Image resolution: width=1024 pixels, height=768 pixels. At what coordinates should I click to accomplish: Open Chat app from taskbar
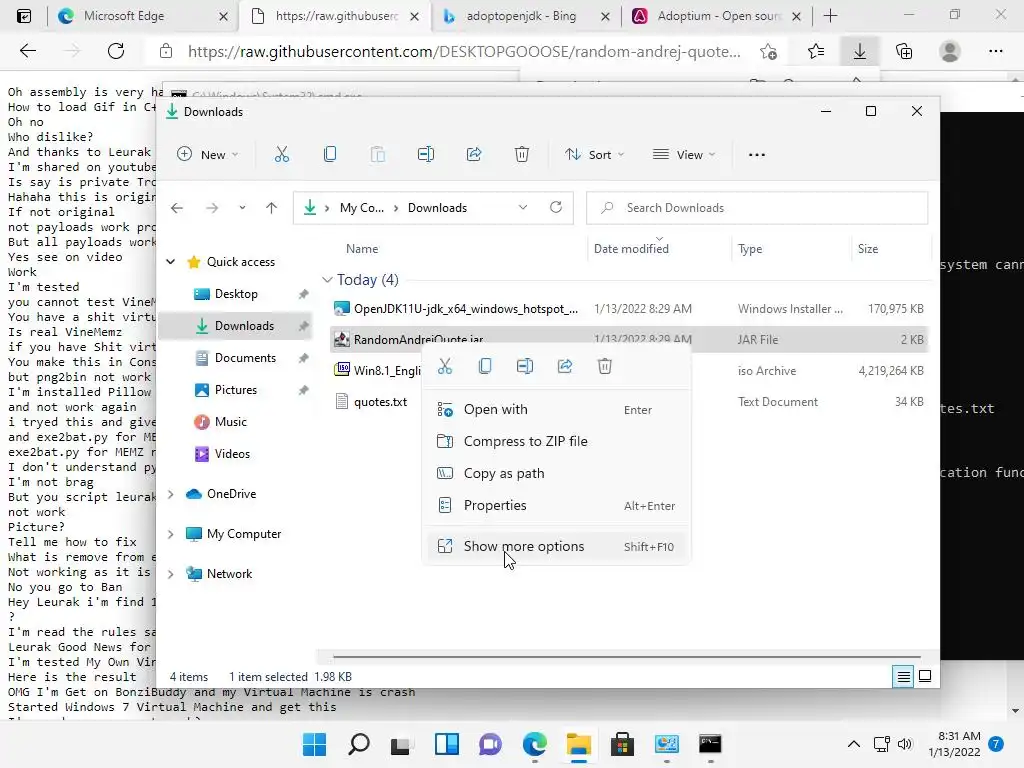[490, 744]
